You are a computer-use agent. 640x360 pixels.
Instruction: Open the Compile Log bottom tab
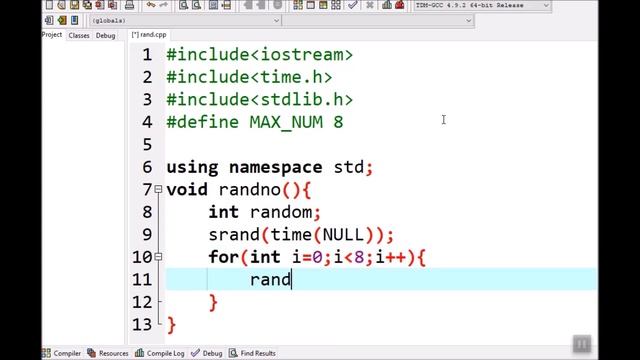[160, 353]
